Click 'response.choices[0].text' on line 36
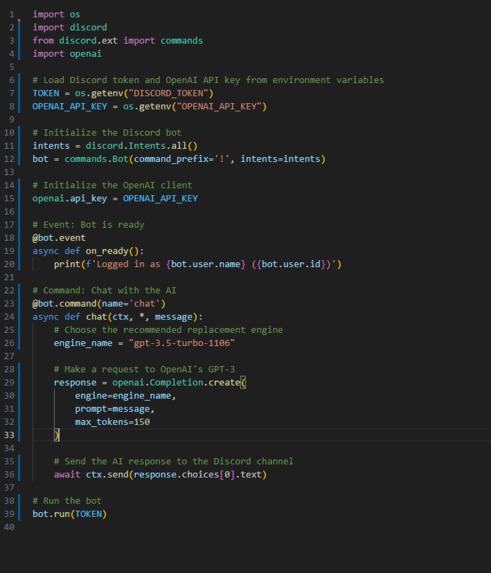This screenshot has height=573, width=491. (x=198, y=475)
